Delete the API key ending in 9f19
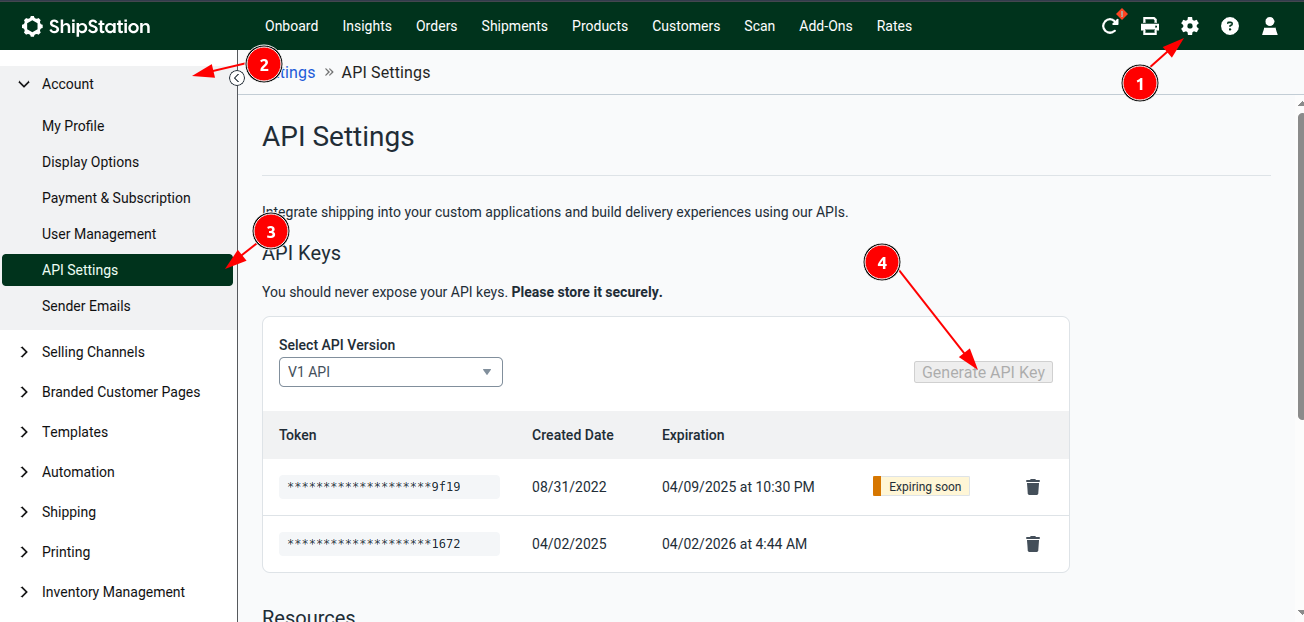Viewport: 1304px width, 622px height. (1033, 487)
